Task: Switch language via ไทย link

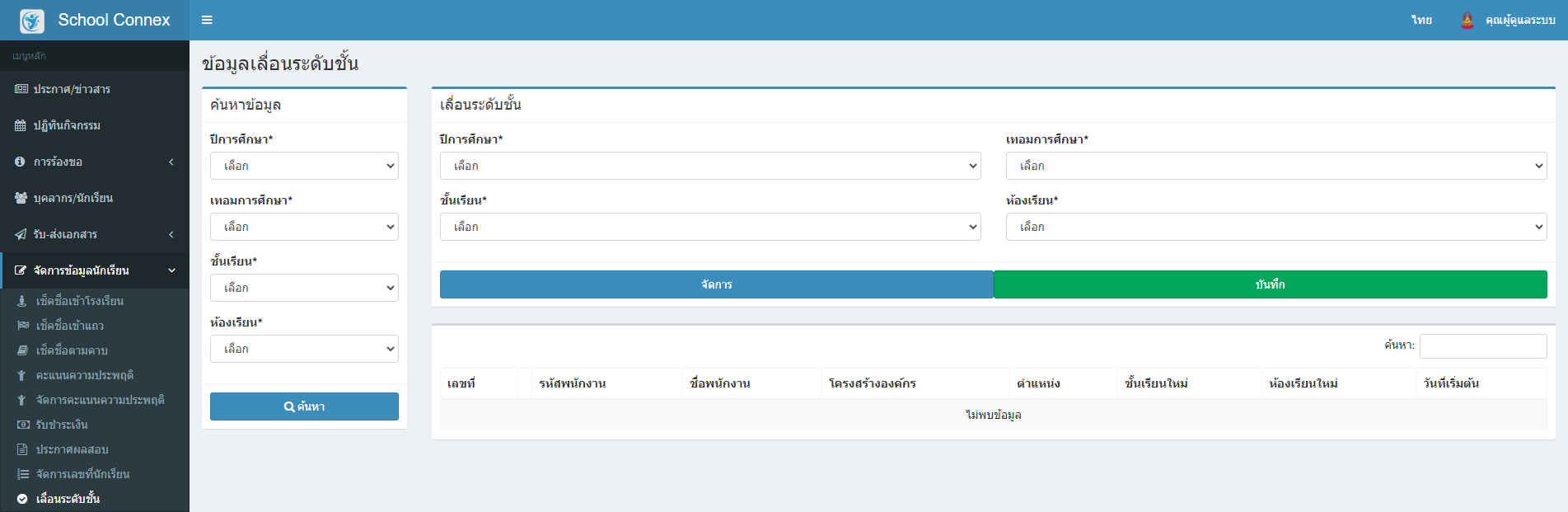Action: coord(1421,20)
